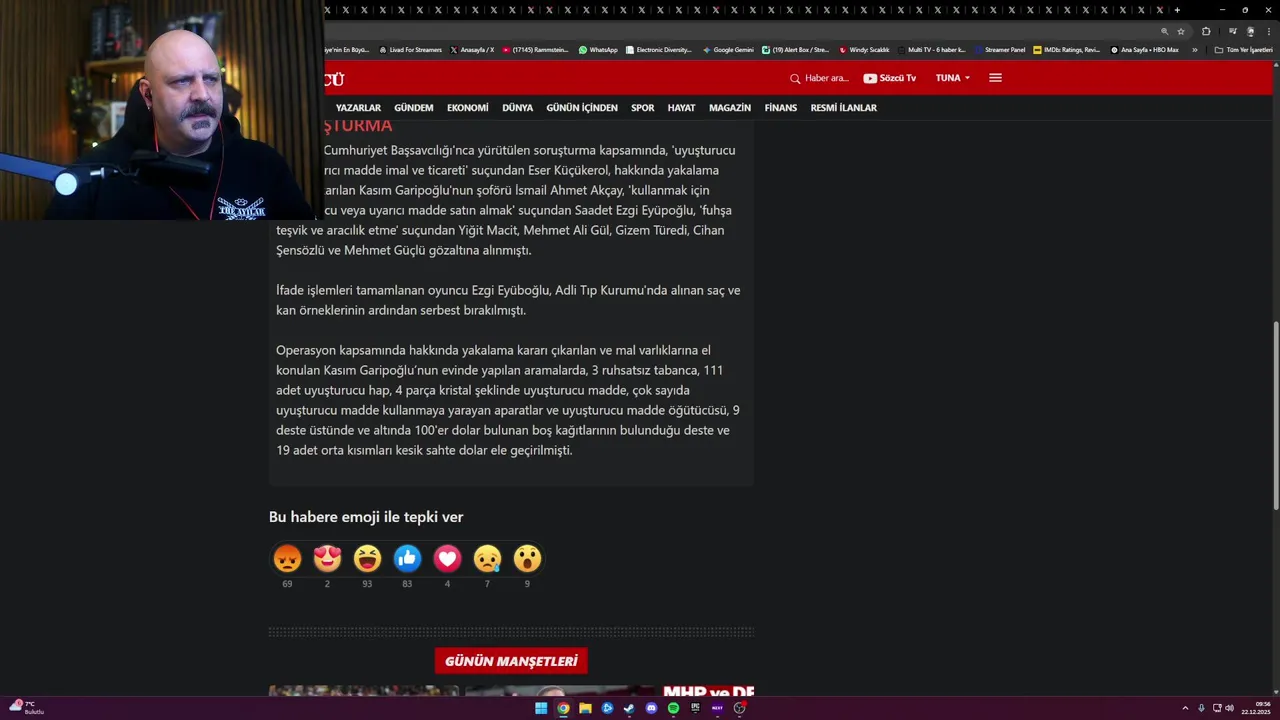This screenshot has width=1280, height=720.
Task: Click the browser zoom magnifier icon
Action: (1164, 31)
